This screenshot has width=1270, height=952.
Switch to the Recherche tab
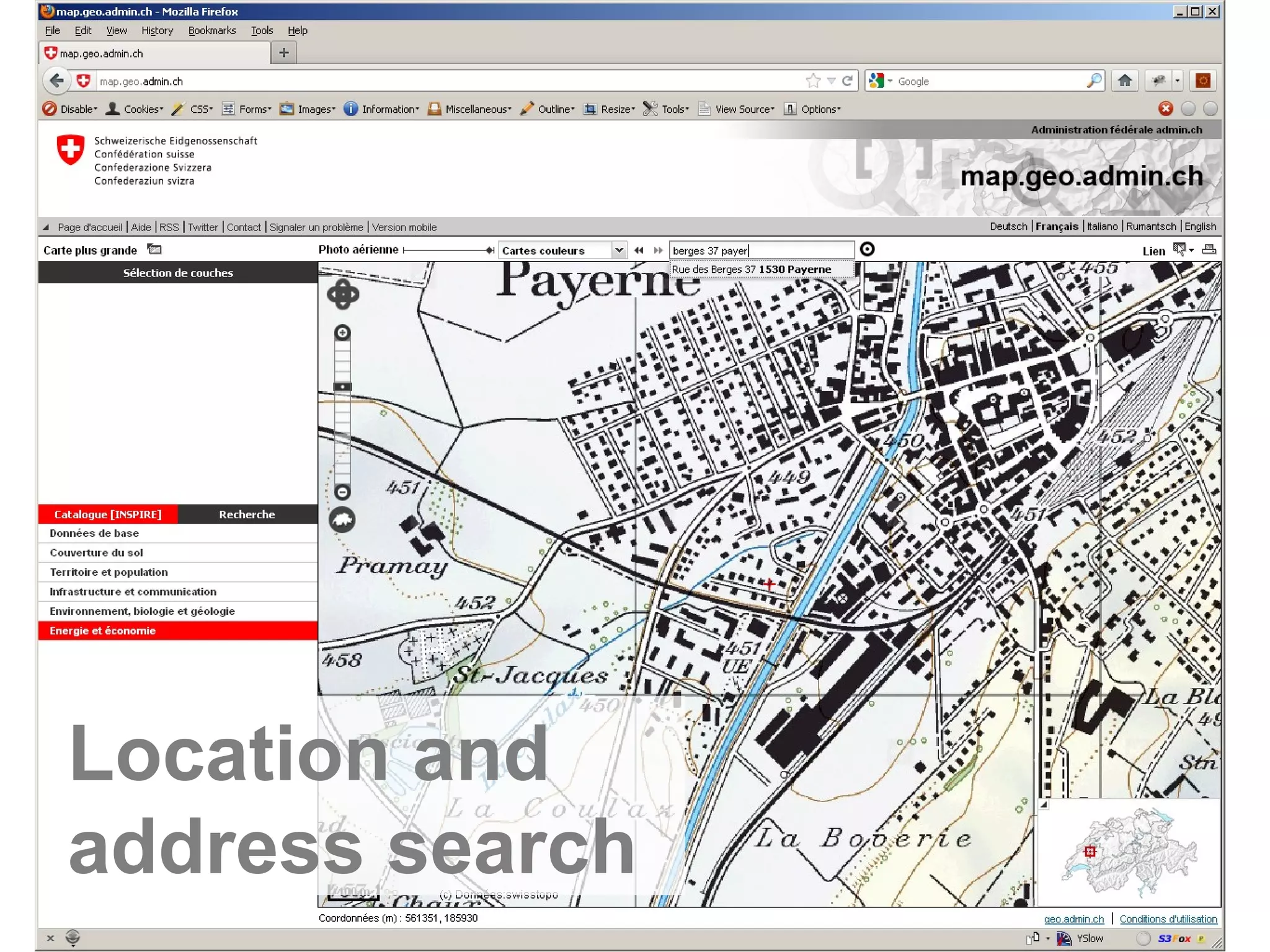(x=247, y=514)
